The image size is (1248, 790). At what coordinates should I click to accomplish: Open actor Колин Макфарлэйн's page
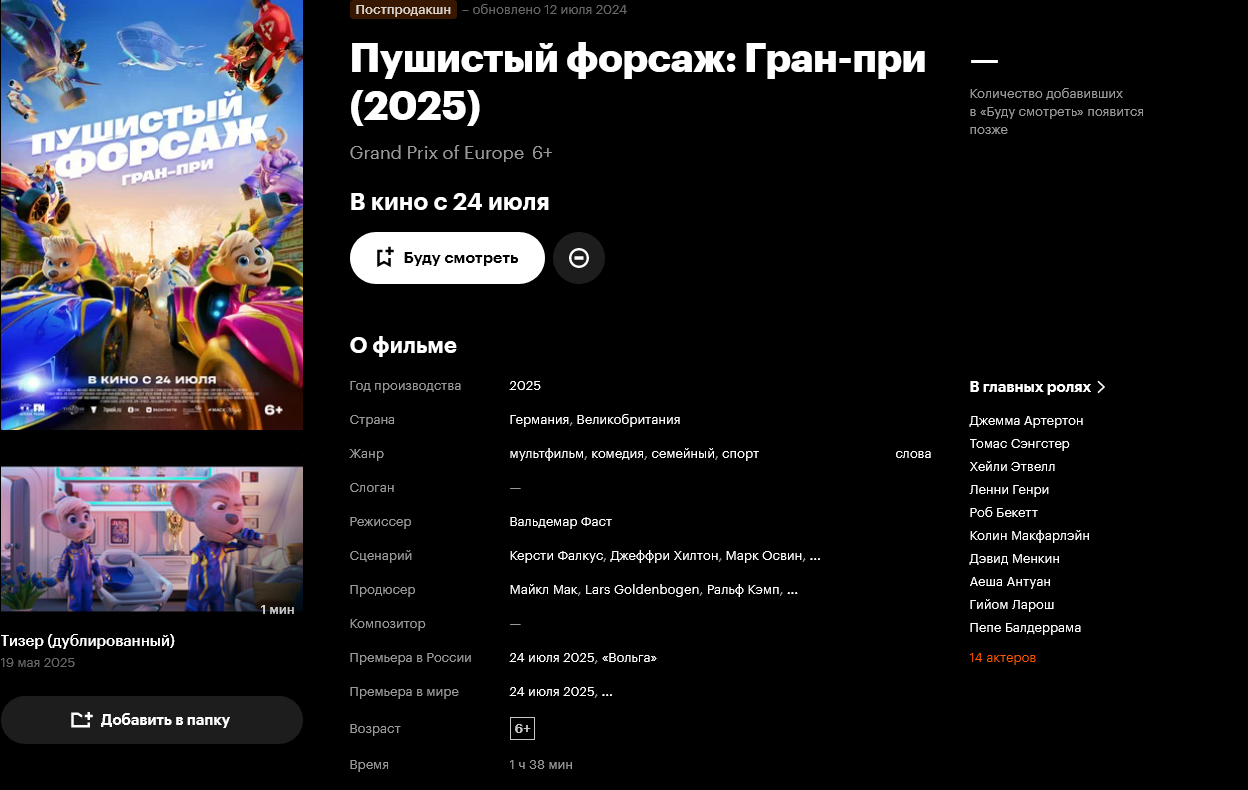(x=1029, y=536)
